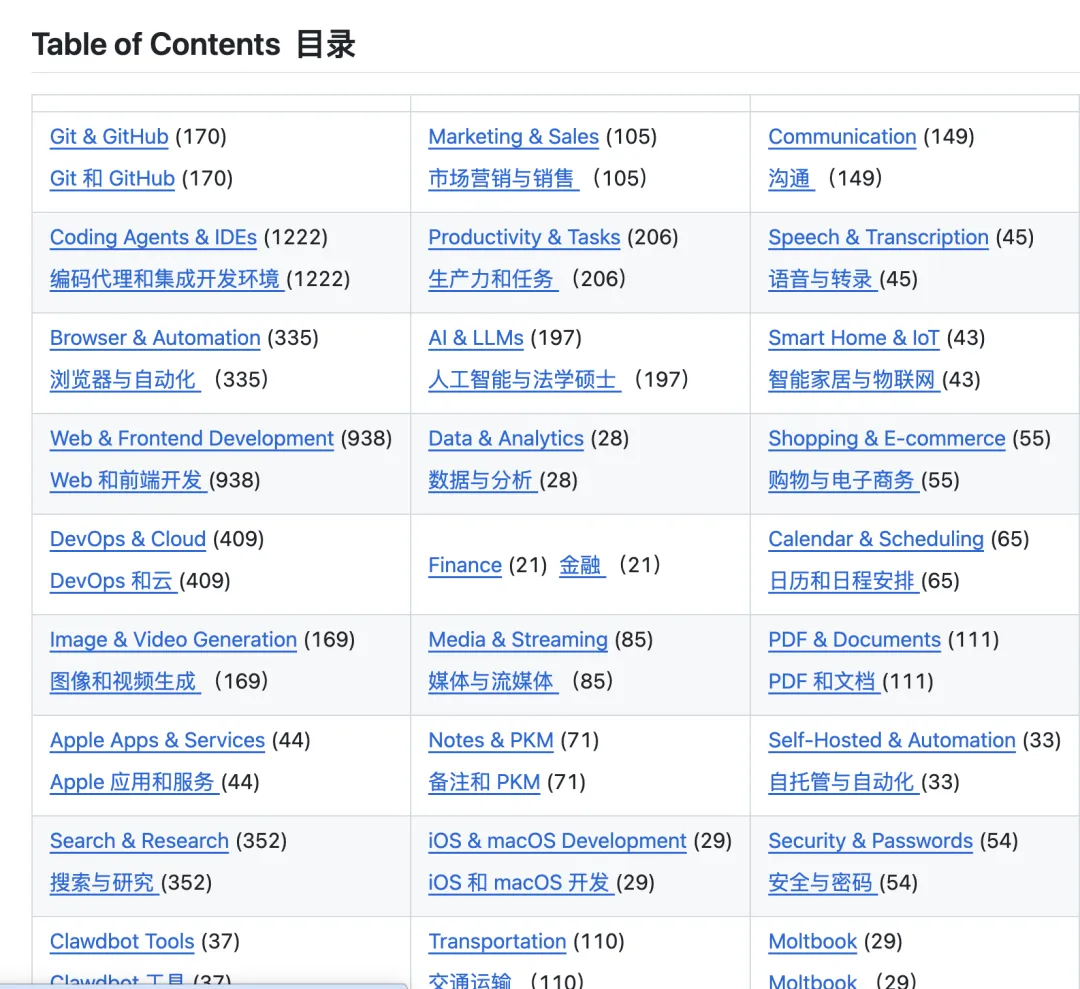Click the Marketing & Sales link

coord(513,136)
